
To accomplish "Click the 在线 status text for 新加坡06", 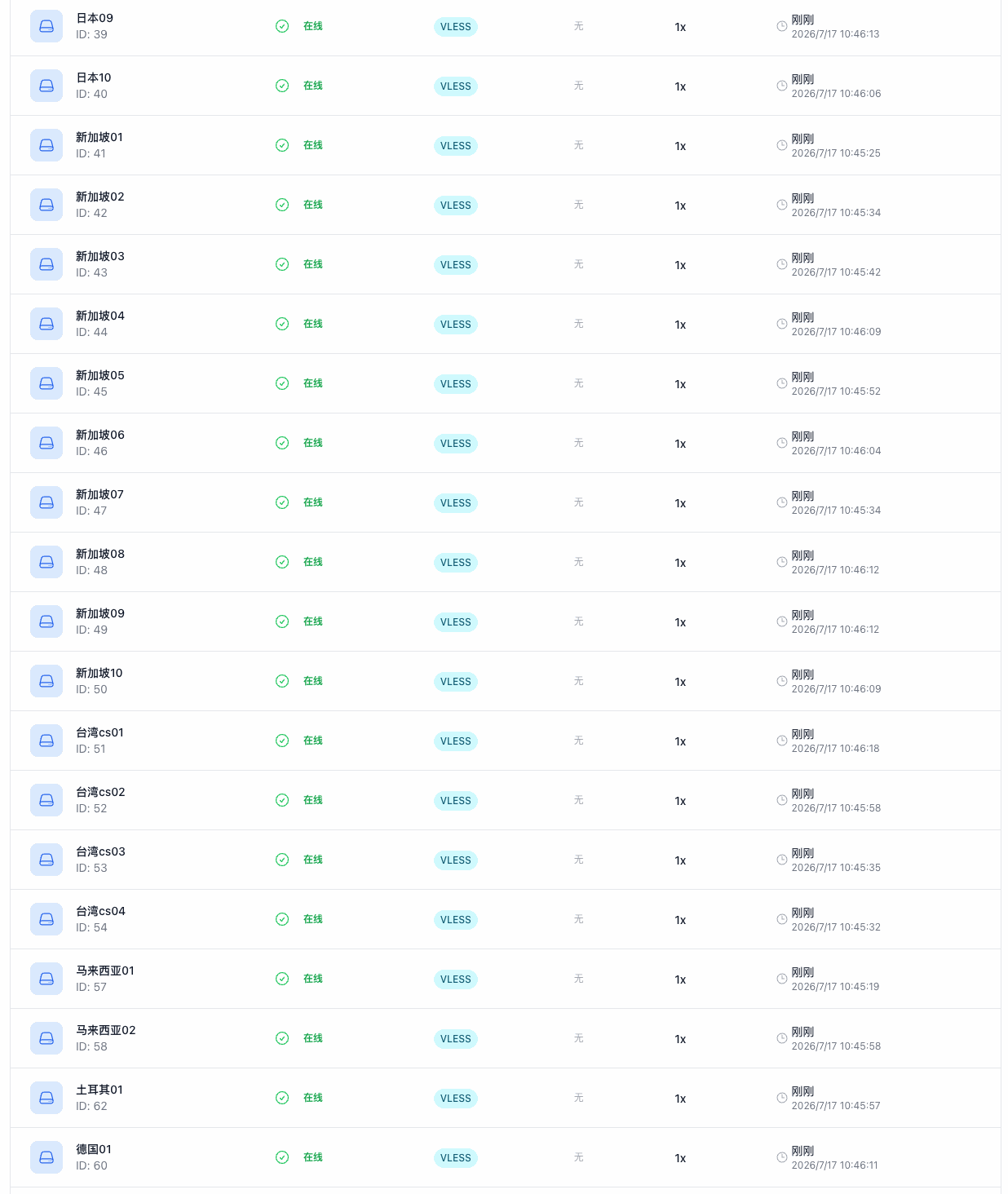I will click(313, 443).
